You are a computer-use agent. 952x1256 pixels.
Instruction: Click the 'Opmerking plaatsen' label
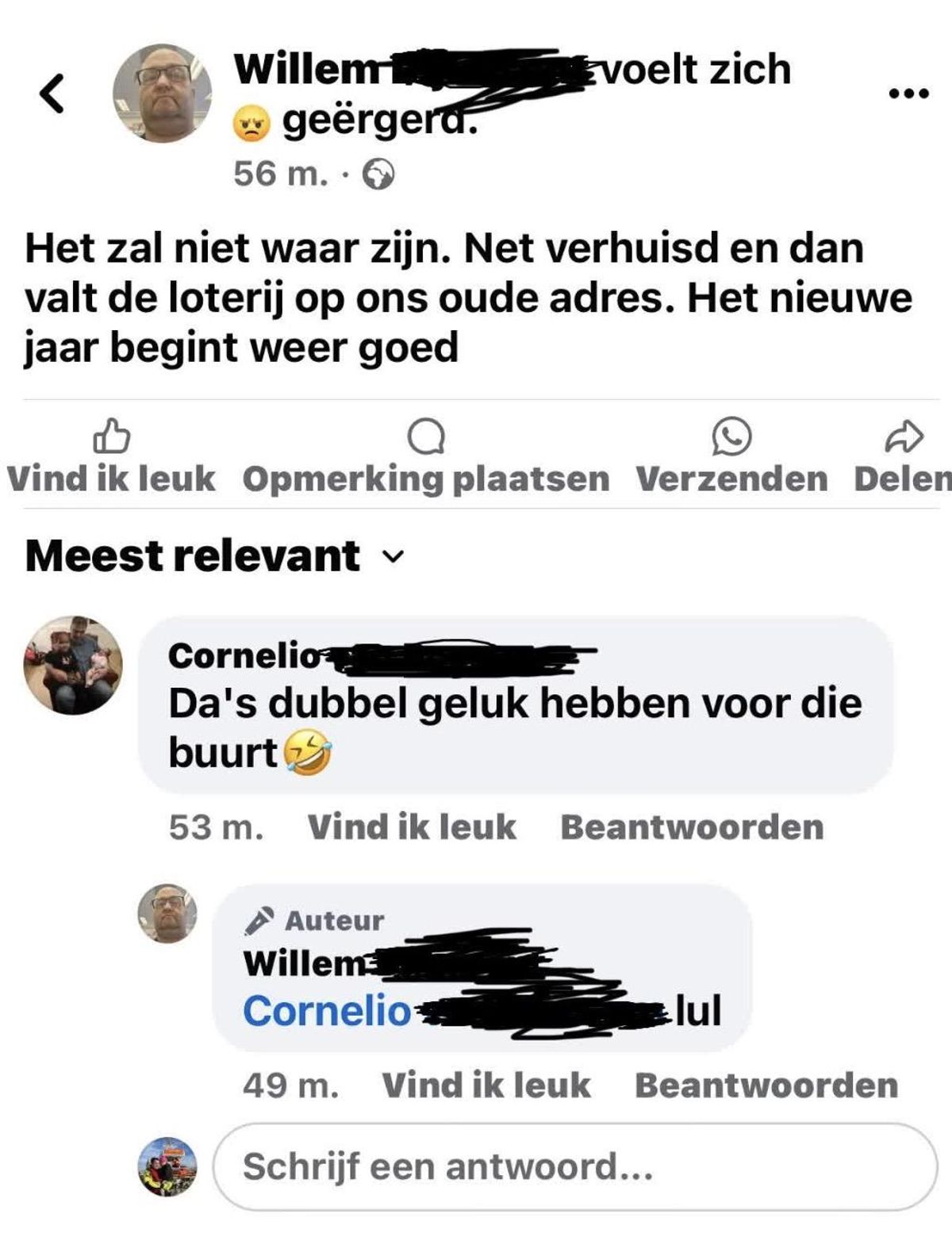click(426, 478)
